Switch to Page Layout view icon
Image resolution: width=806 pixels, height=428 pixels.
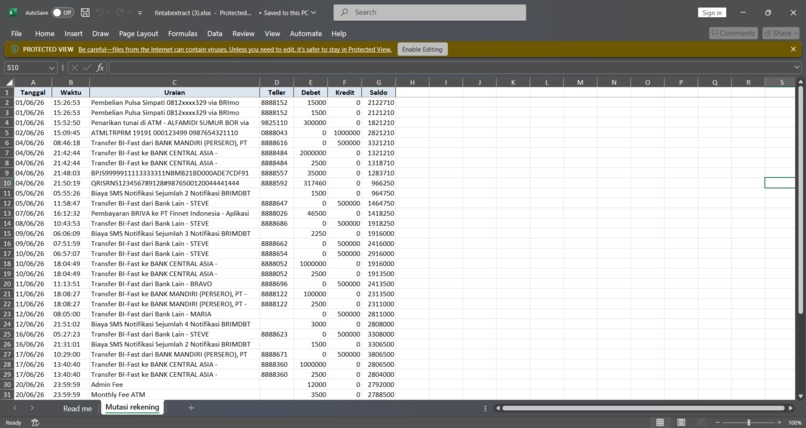(681, 422)
